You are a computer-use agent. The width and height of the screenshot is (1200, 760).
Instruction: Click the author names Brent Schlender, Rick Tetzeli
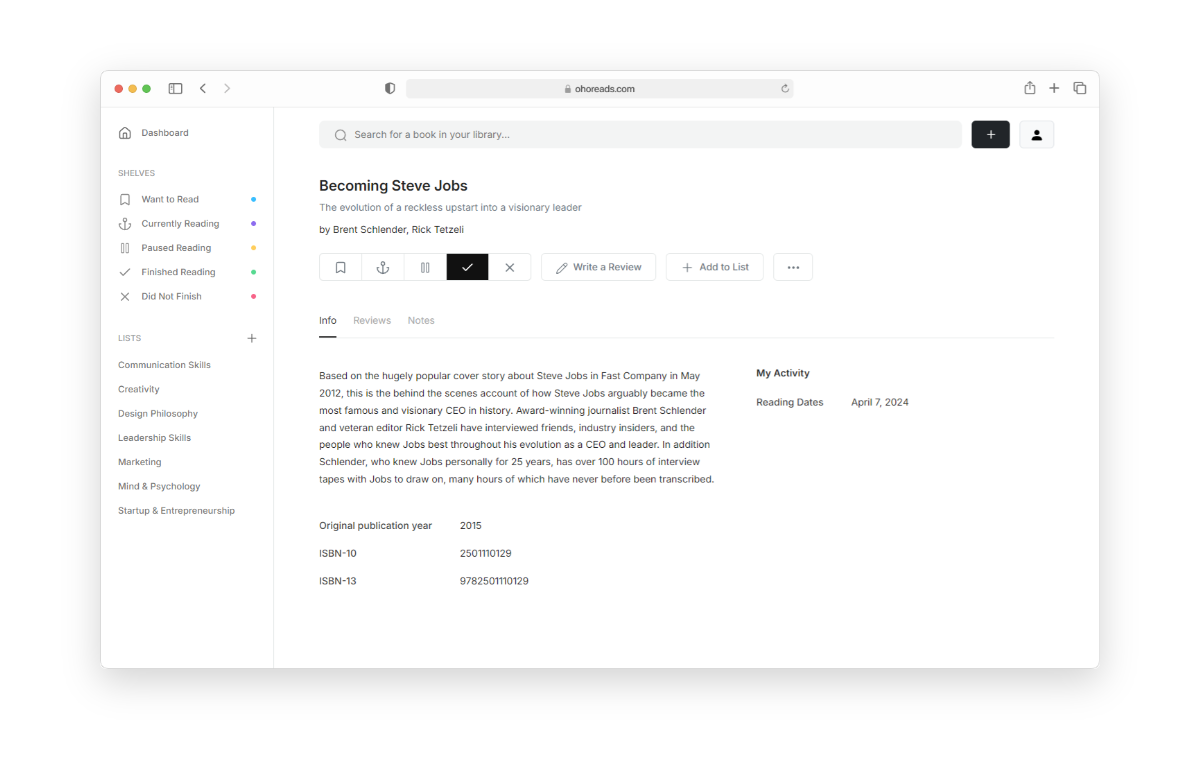point(398,230)
